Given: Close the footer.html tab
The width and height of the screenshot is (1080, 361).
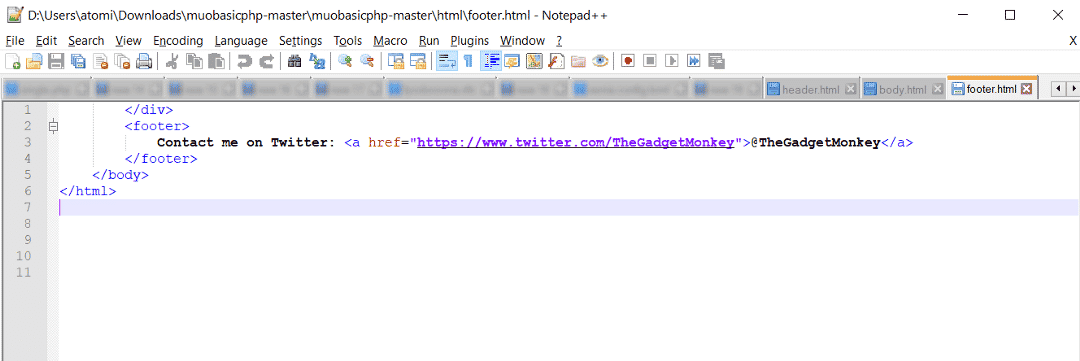Looking at the screenshot, I should coord(1026,89).
